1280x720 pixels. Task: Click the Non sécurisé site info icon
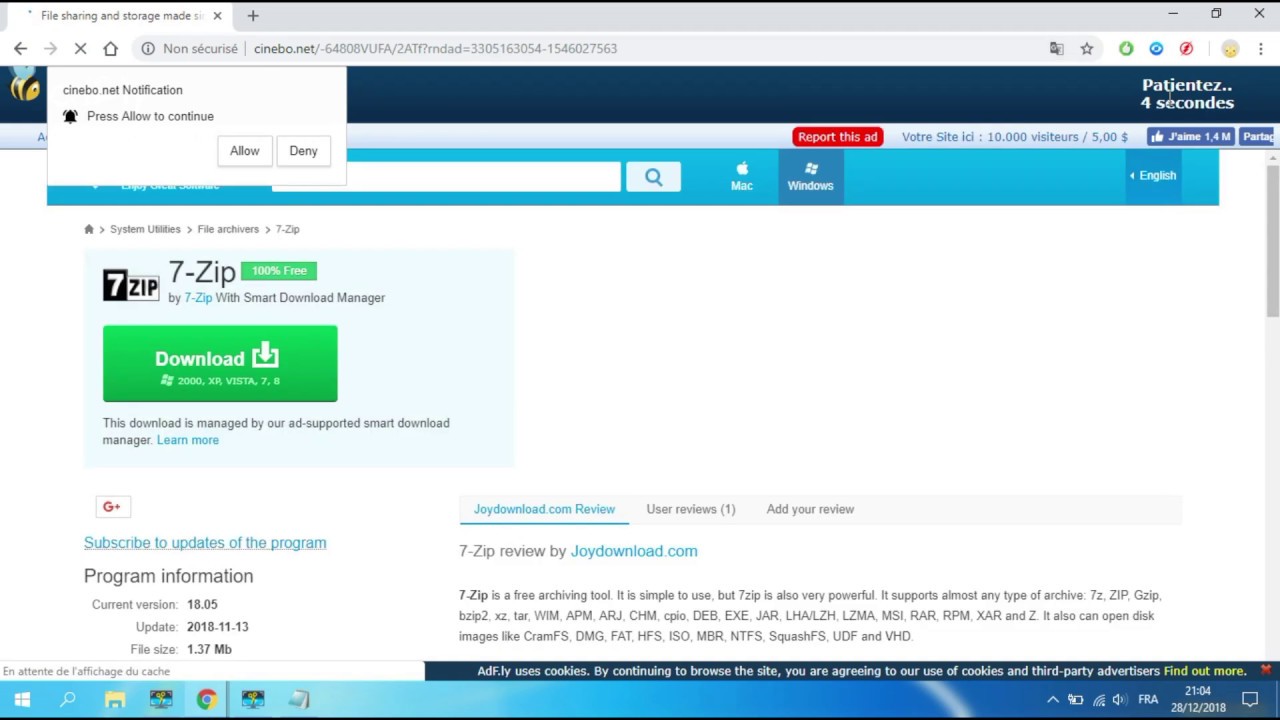coord(148,48)
